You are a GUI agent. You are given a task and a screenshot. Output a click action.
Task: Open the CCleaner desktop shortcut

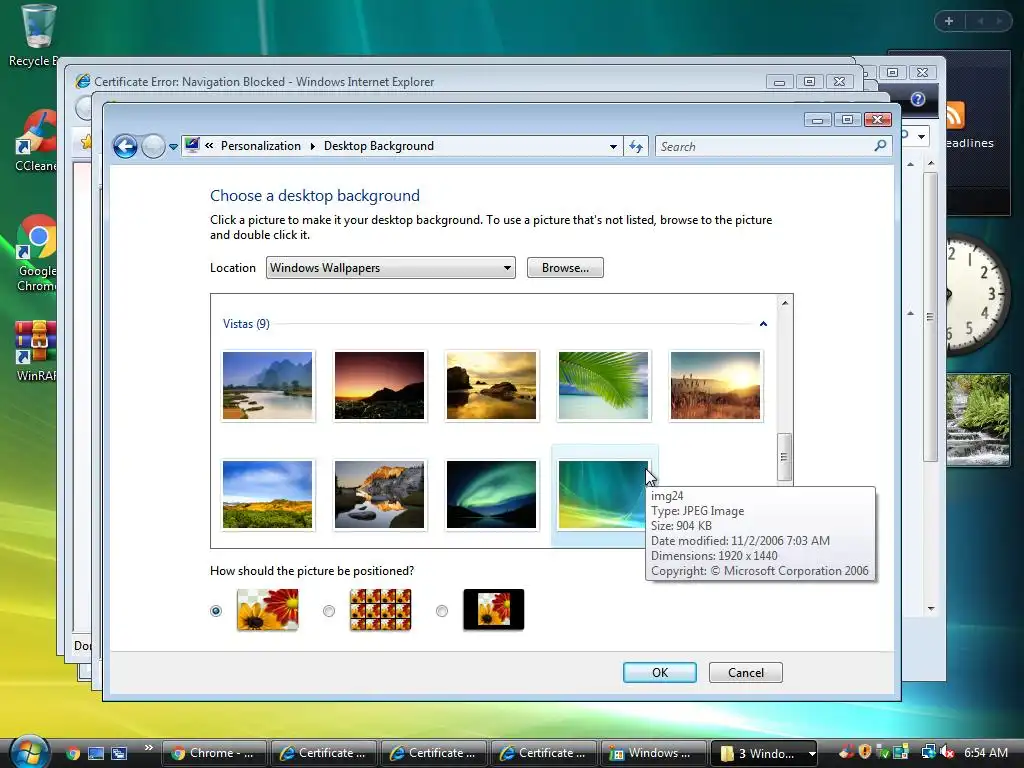pyautogui.click(x=36, y=142)
